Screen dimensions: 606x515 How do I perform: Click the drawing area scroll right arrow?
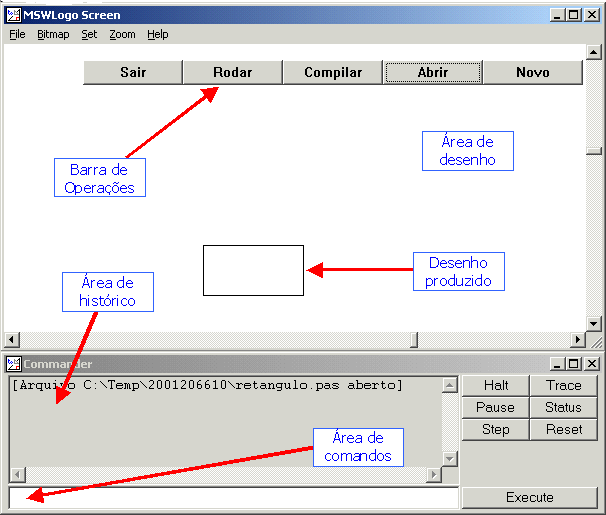[x=578, y=340]
